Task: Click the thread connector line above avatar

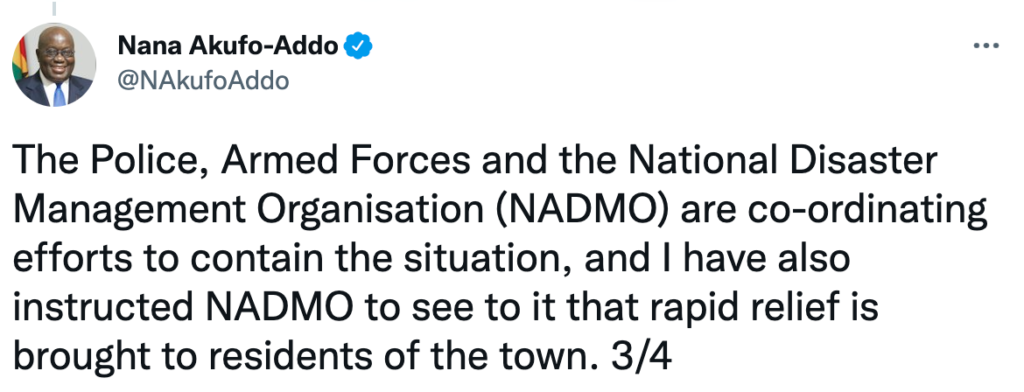Action: pos(54,8)
